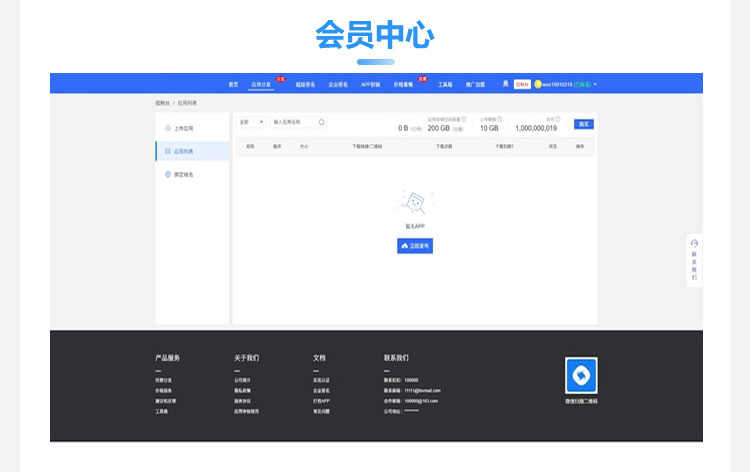Click the QR code caption under footer logo
Viewport: 750px width, 472px height.
point(581,401)
